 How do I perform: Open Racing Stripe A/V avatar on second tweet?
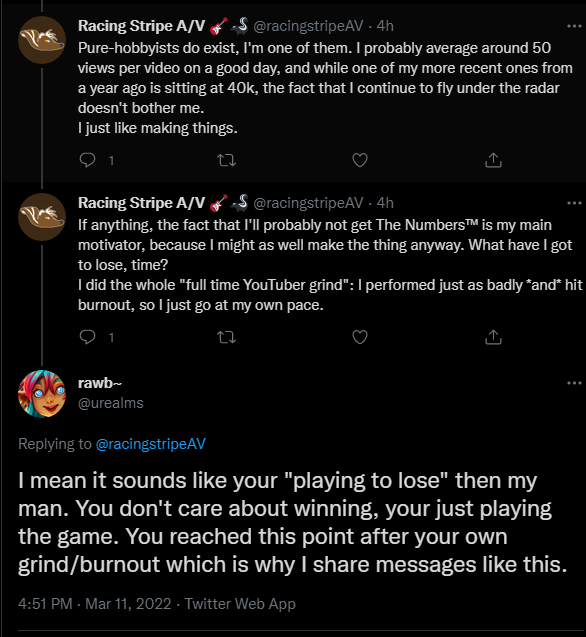coord(42,217)
